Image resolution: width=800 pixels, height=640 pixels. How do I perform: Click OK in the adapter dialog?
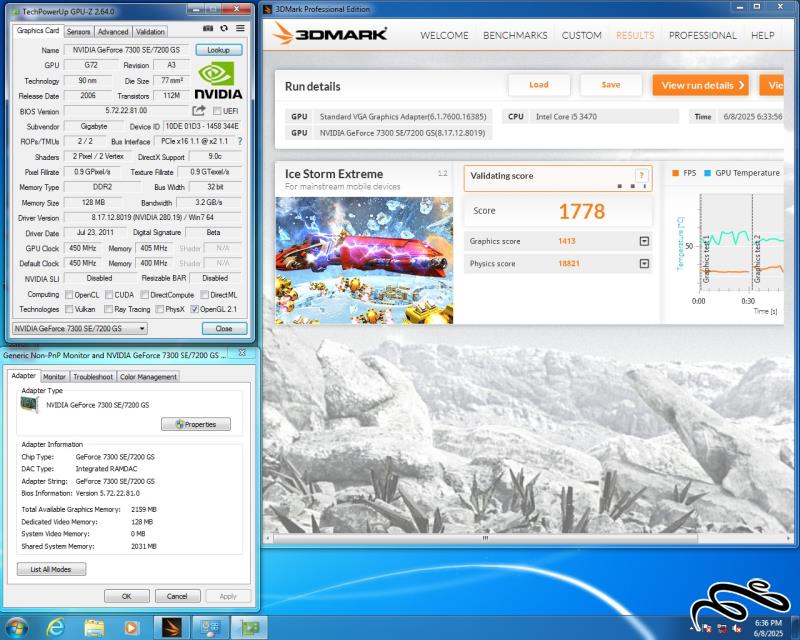[x=127, y=596]
